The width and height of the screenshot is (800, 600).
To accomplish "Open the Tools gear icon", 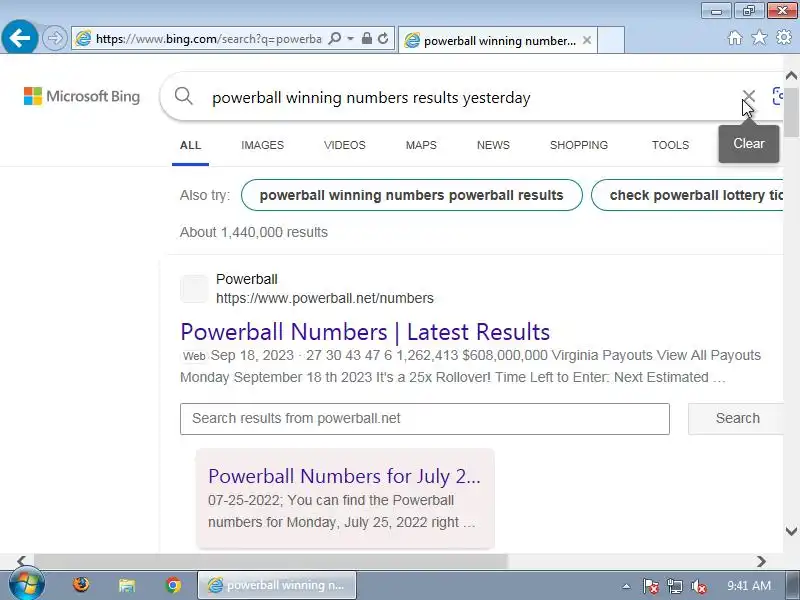I will [x=784, y=38].
